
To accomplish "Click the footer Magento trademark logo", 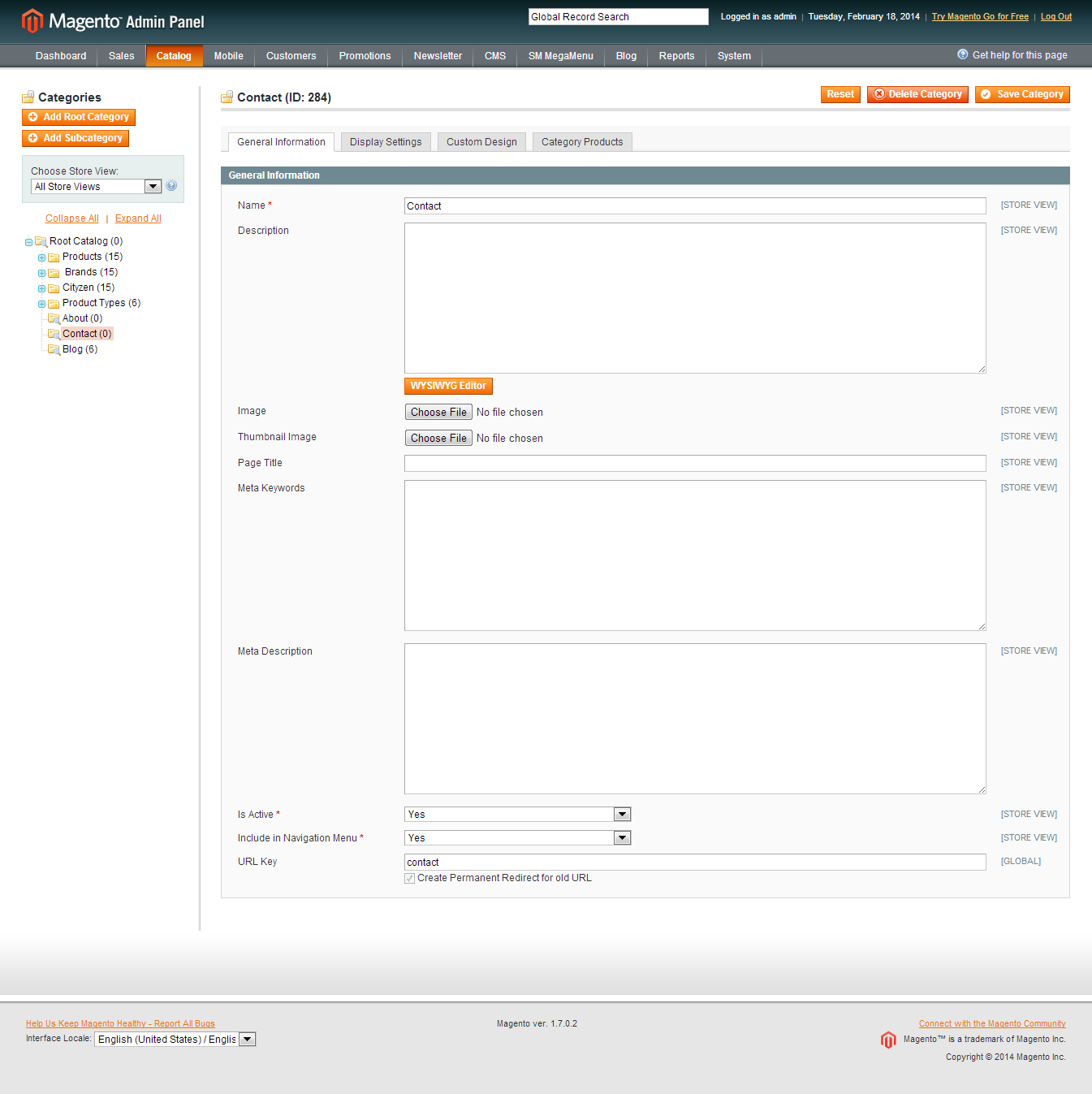I will [x=888, y=1040].
